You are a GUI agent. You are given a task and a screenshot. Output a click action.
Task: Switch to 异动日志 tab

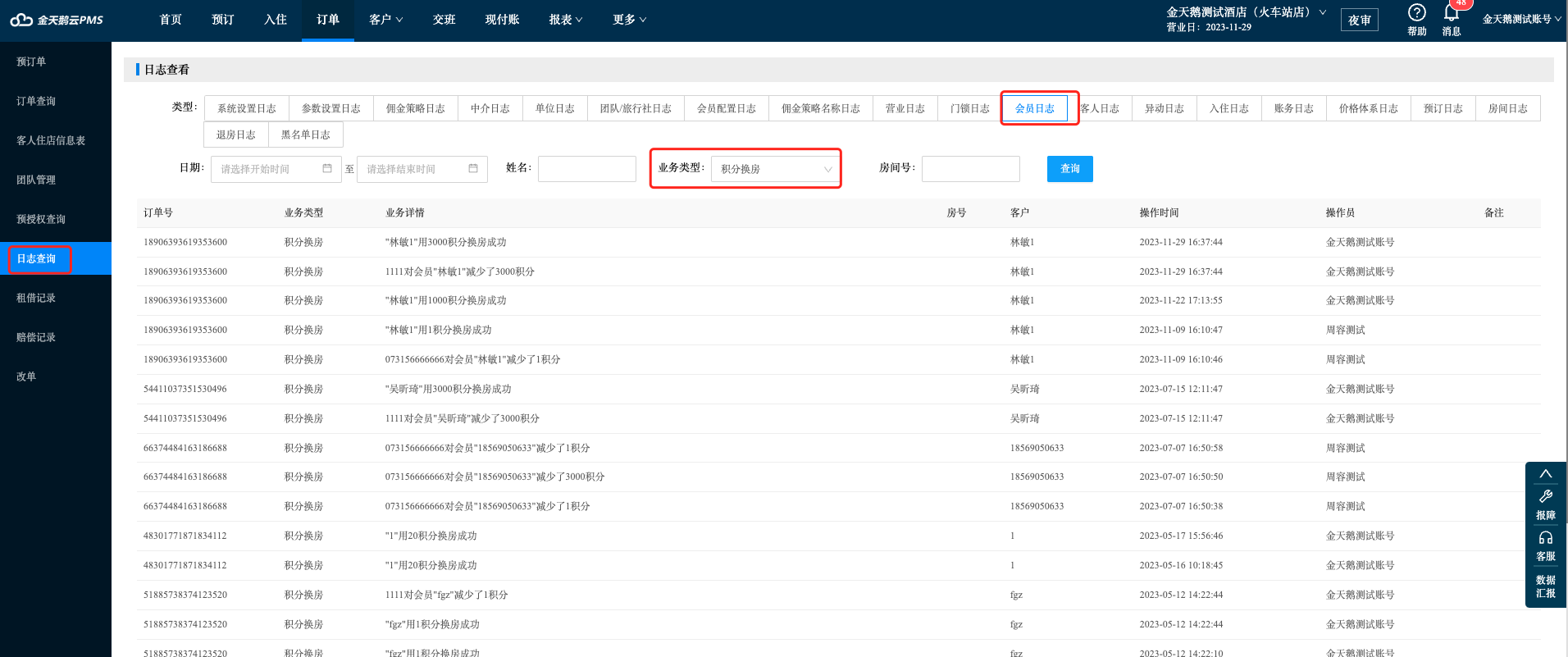1165,108
